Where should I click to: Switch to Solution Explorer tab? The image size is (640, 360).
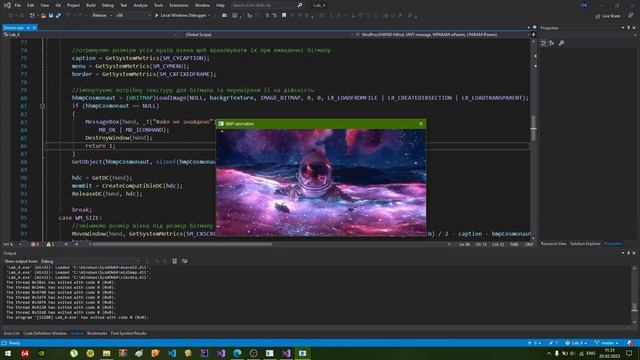coord(585,244)
